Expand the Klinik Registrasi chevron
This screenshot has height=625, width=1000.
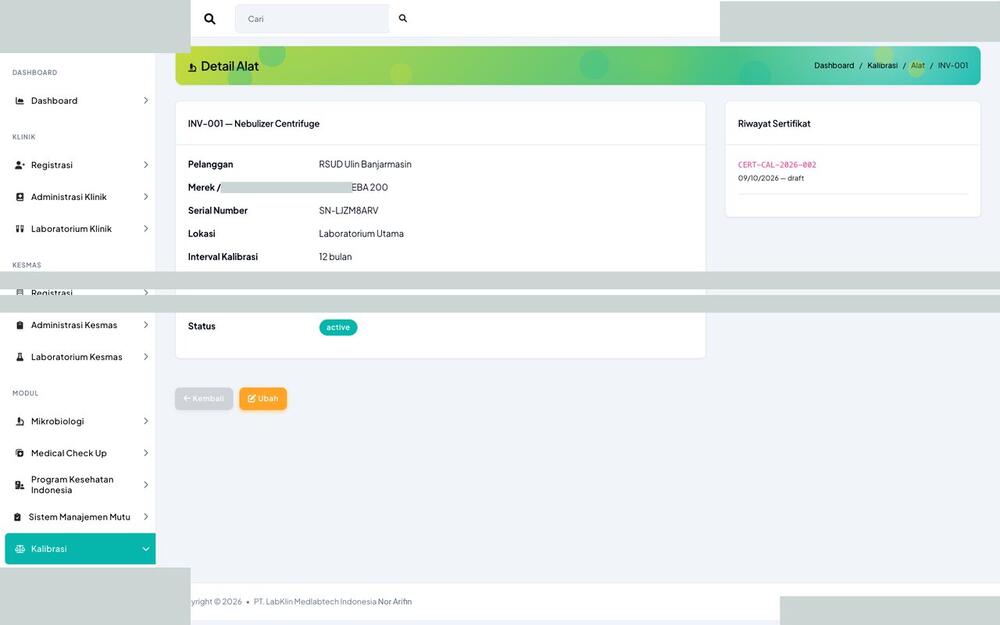coord(145,165)
